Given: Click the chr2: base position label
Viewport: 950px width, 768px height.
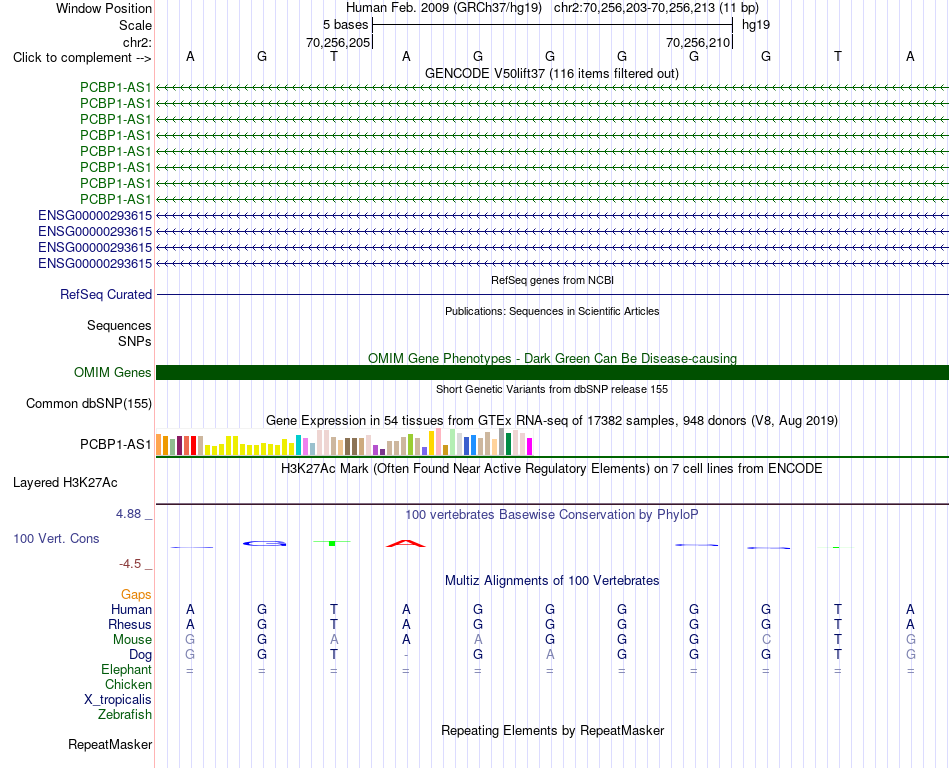Looking at the screenshot, I should click(x=137, y=42).
